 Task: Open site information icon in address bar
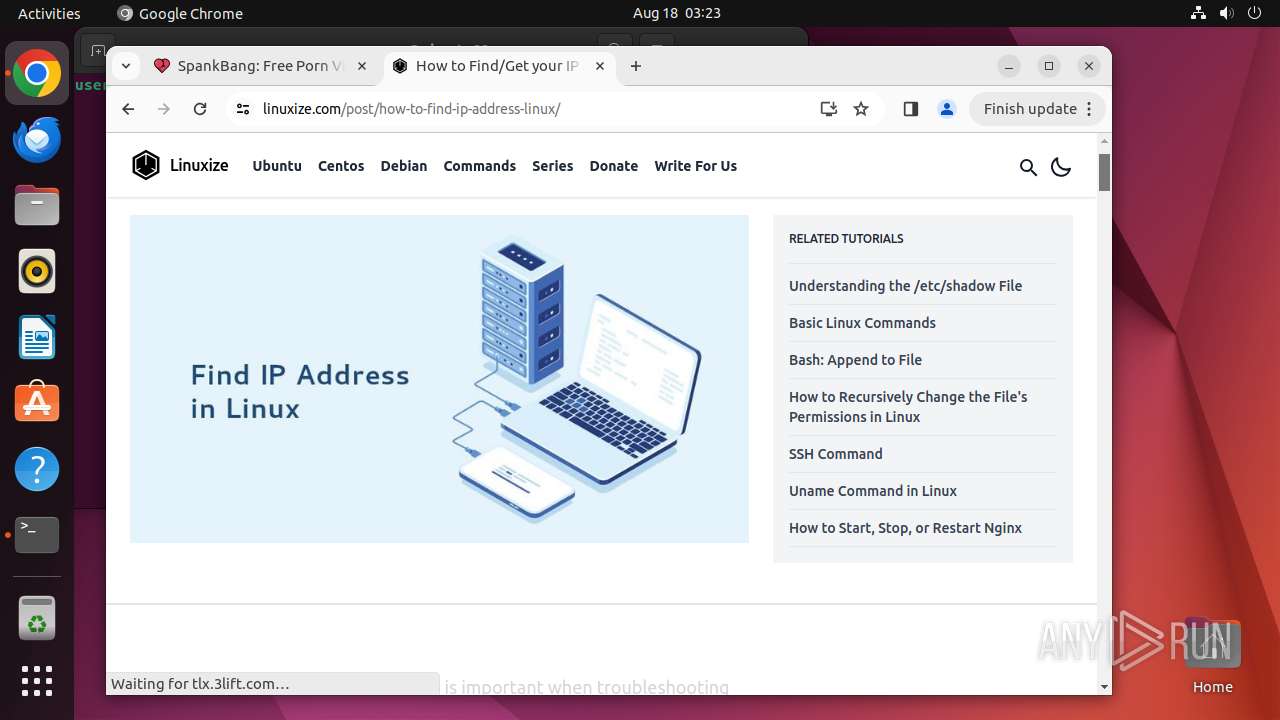pos(243,109)
